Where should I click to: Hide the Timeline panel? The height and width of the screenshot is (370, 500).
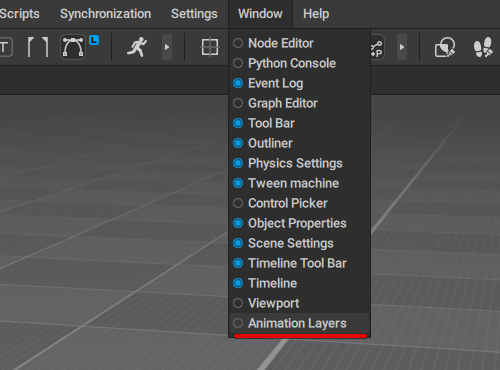pyautogui.click(x=300, y=283)
